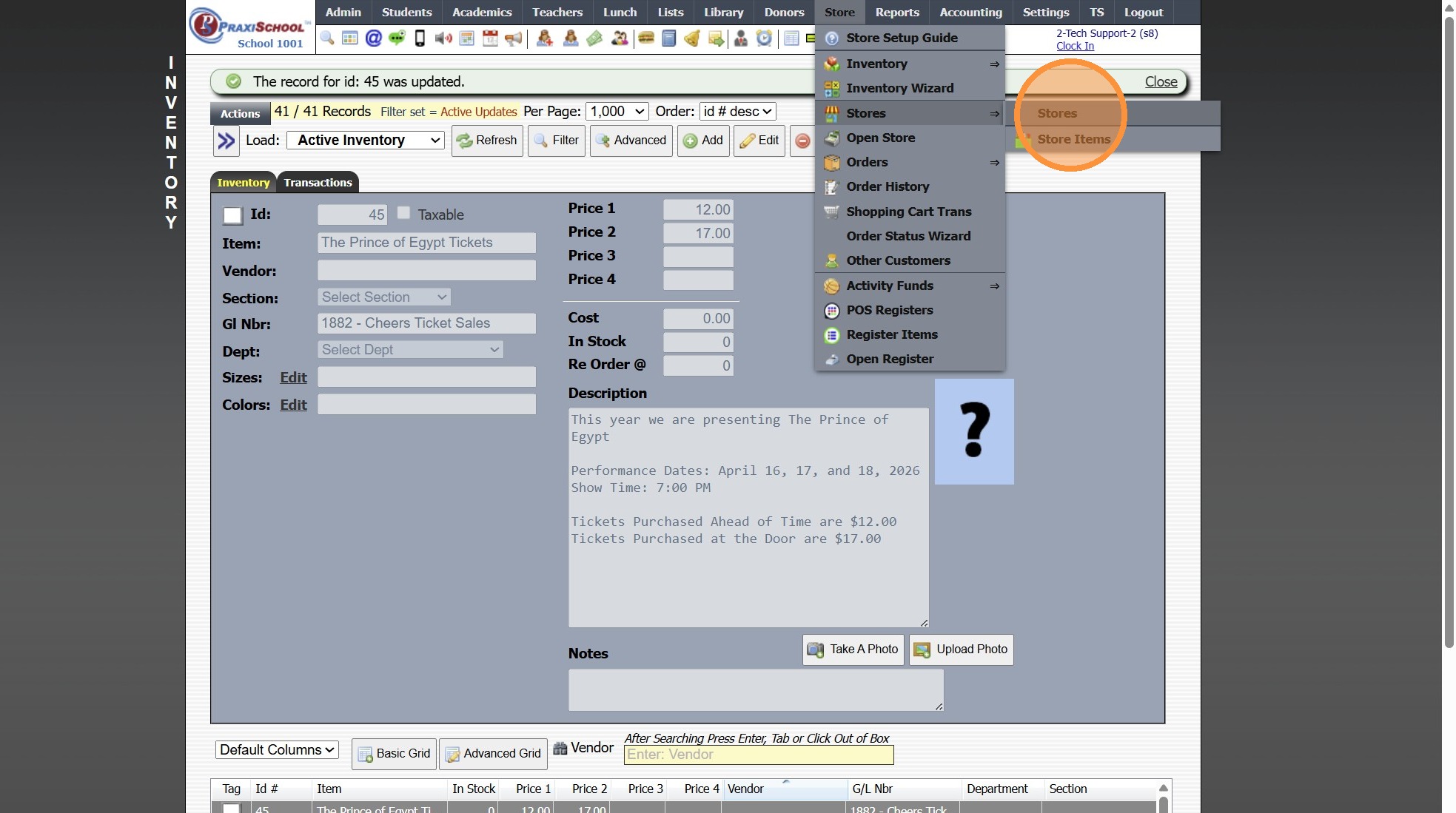Image resolution: width=1456 pixels, height=813 pixels.
Task: Tick the Tag checkbox for row 45
Action: point(232,809)
